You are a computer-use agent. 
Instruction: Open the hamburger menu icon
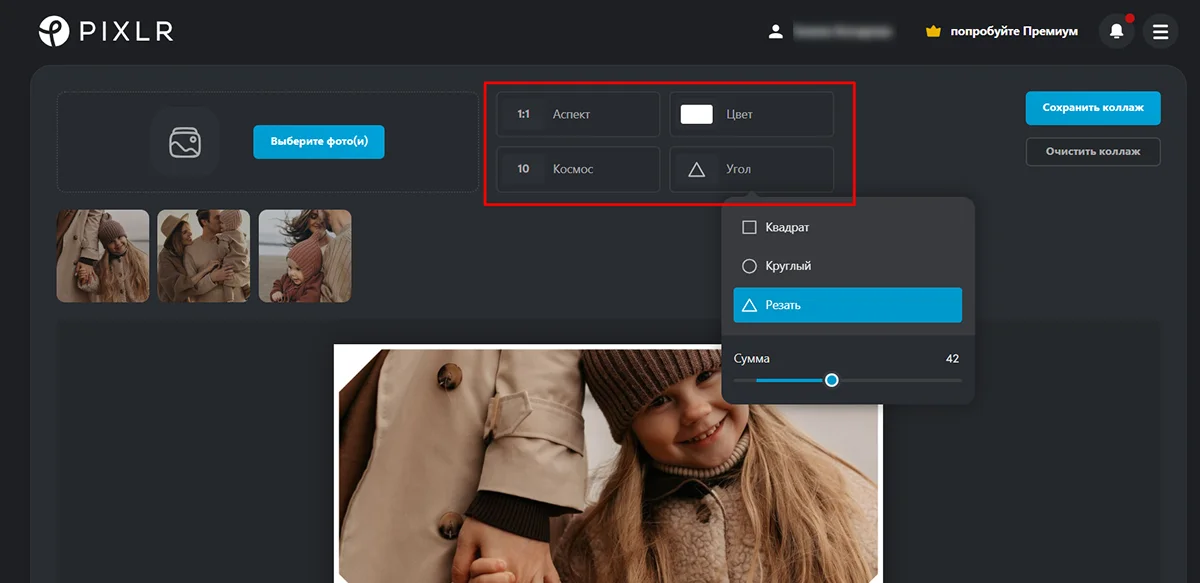click(1160, 32)
